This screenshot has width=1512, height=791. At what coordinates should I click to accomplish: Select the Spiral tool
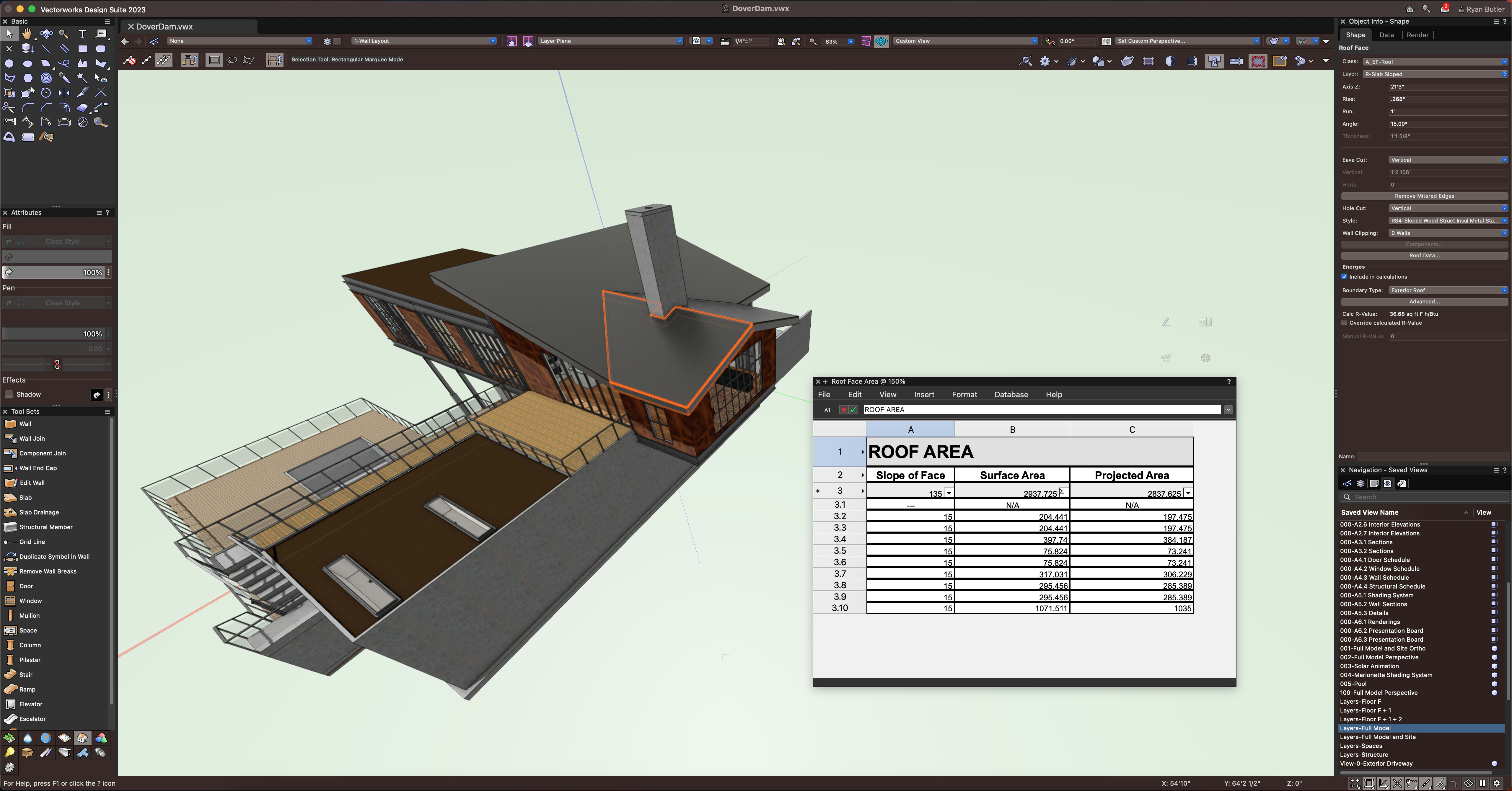click(x=46, y=78)
